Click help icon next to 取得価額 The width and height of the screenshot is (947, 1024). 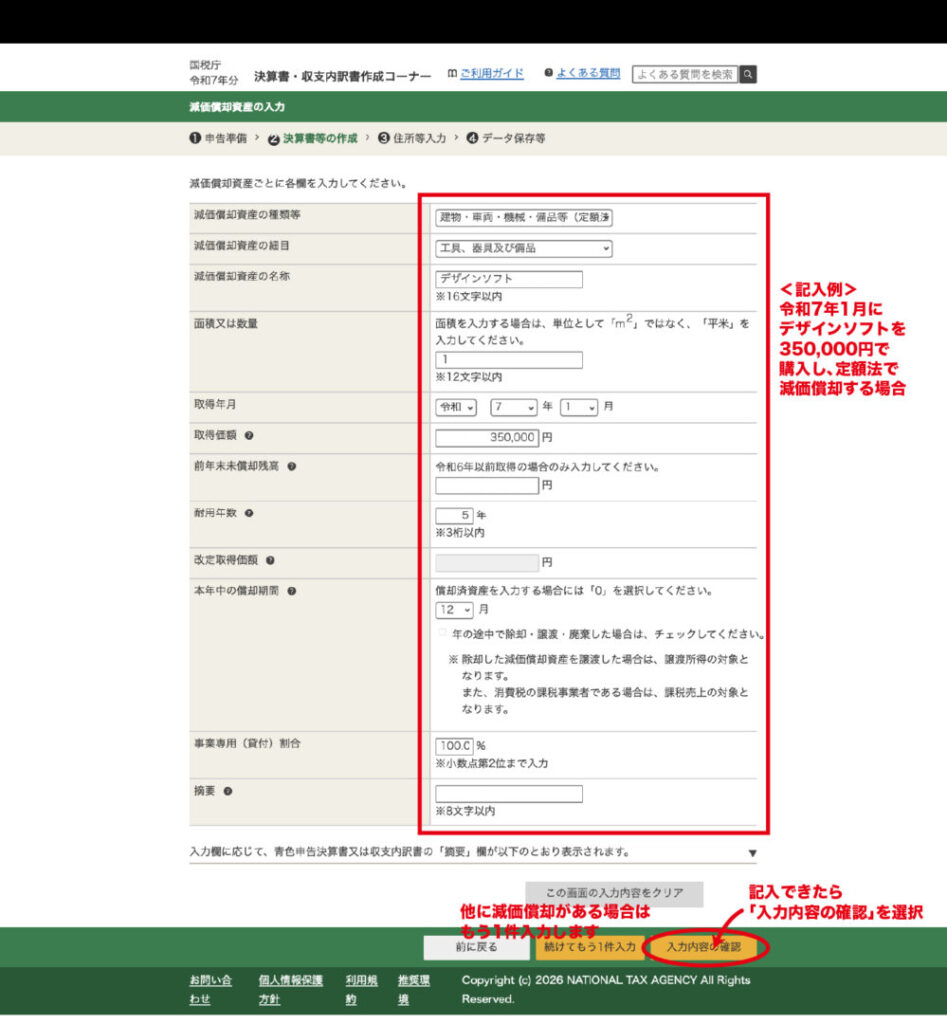(x=249, y=436)
